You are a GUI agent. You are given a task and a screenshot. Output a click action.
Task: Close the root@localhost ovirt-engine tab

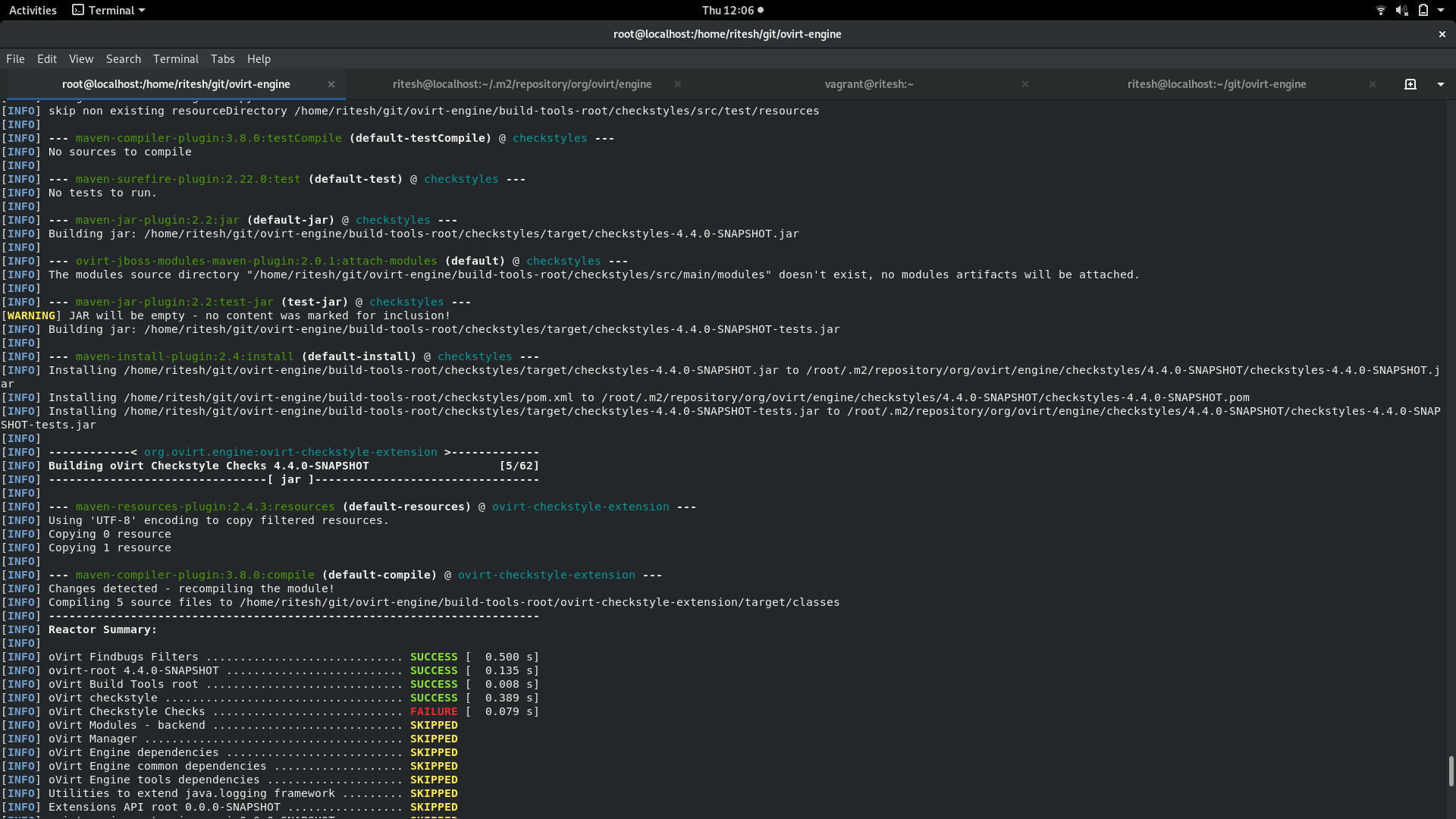(x=331, y=84)
